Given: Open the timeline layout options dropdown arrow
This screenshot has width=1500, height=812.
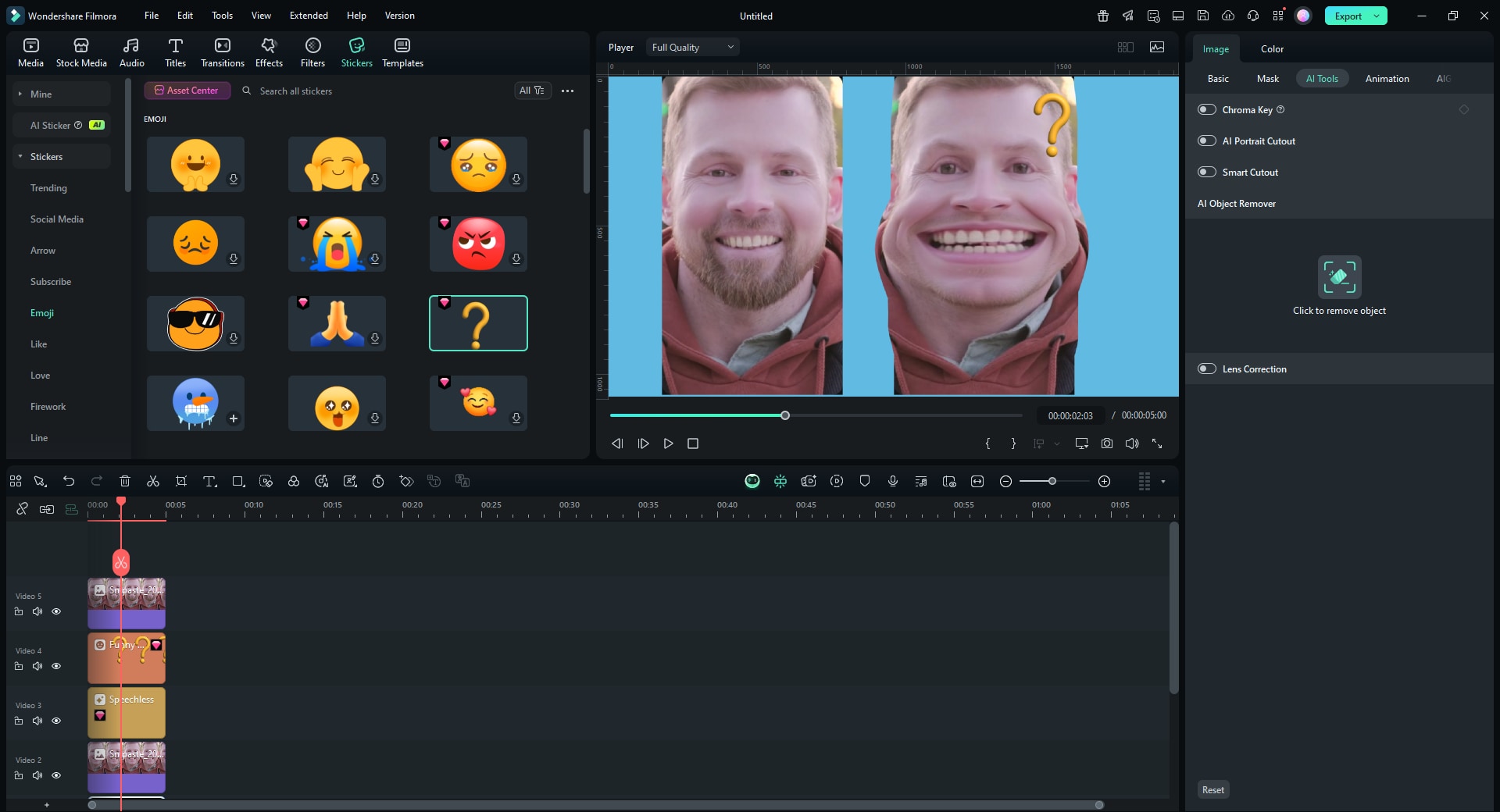Looking at the screenshot, I should [1163, 481].
